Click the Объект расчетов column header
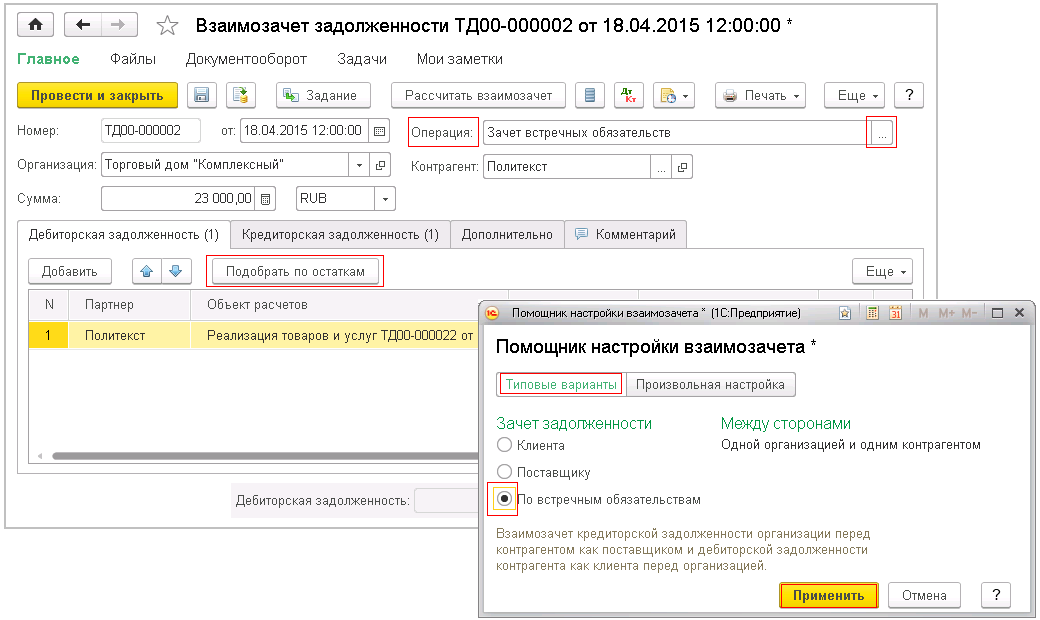 (x=350, y=305)
